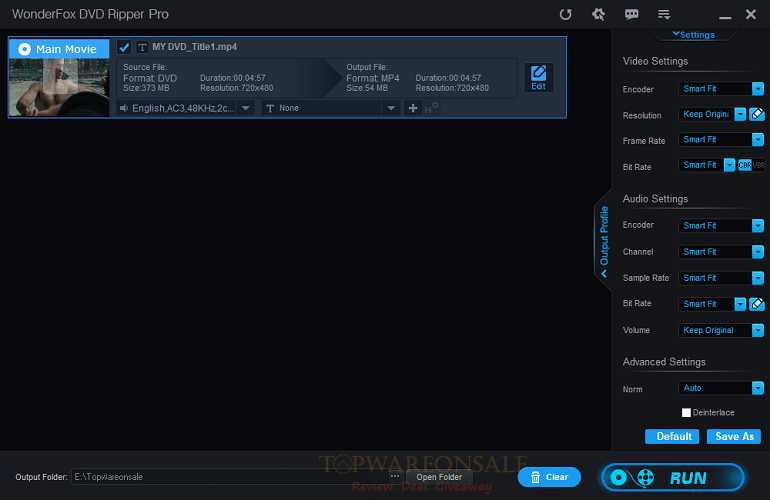Image resolution: width=770 pixels, height=500 pixels.
Task: Switch video bit rate to VBR
Action: [759, 165]
